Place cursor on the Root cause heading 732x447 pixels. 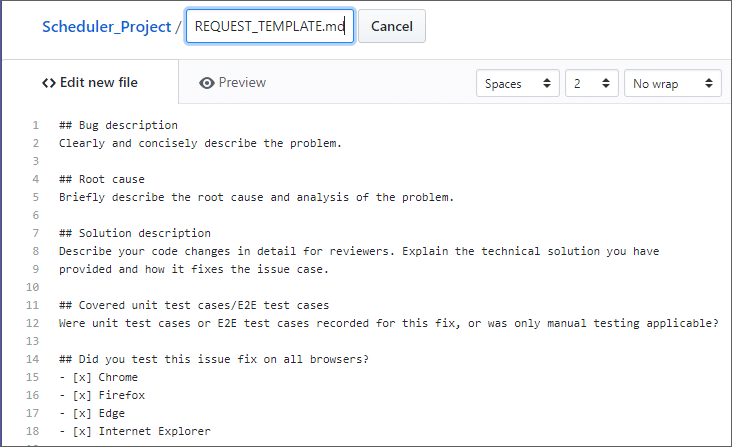102,179
